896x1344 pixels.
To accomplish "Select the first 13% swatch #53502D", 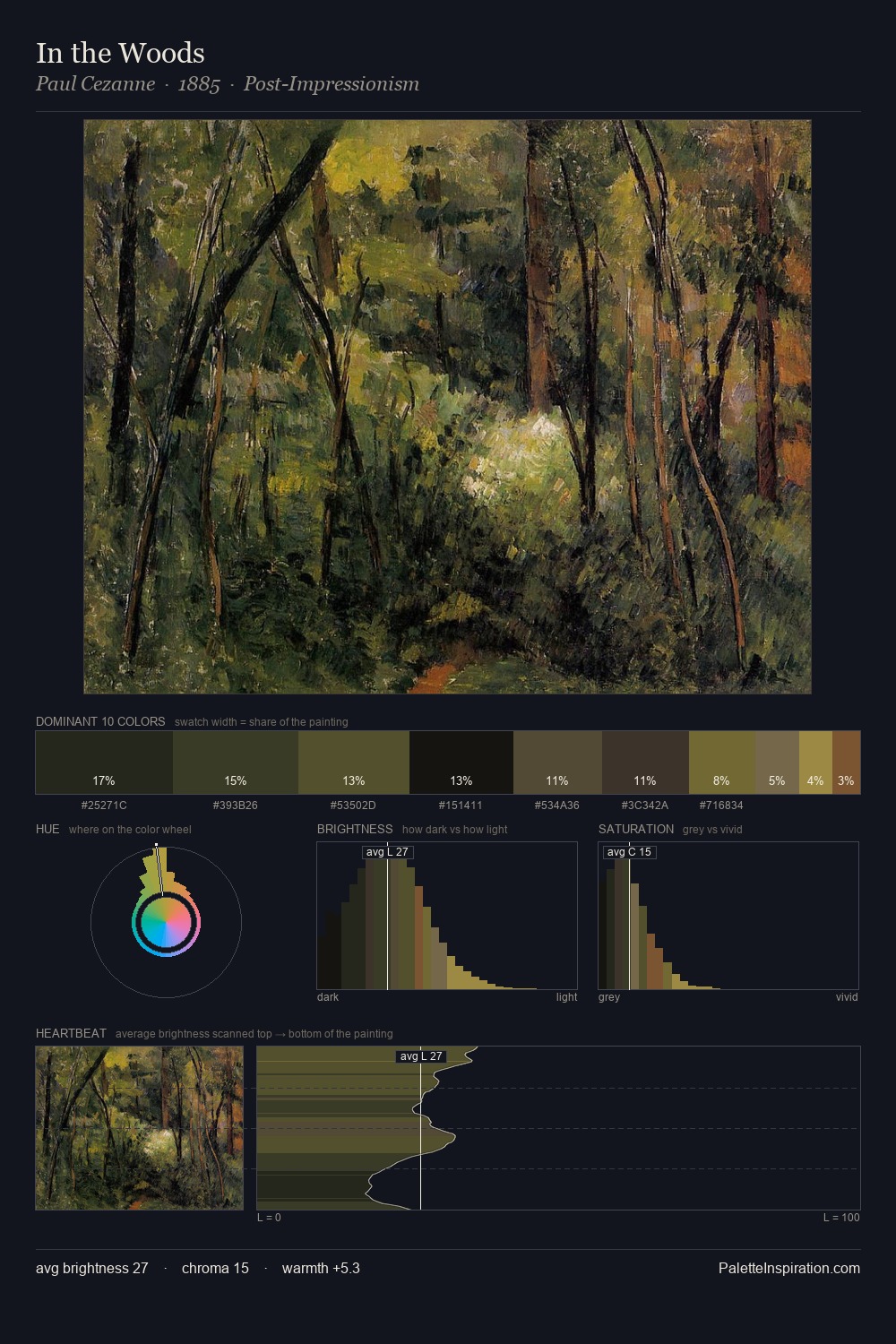I will pos(354,762).
